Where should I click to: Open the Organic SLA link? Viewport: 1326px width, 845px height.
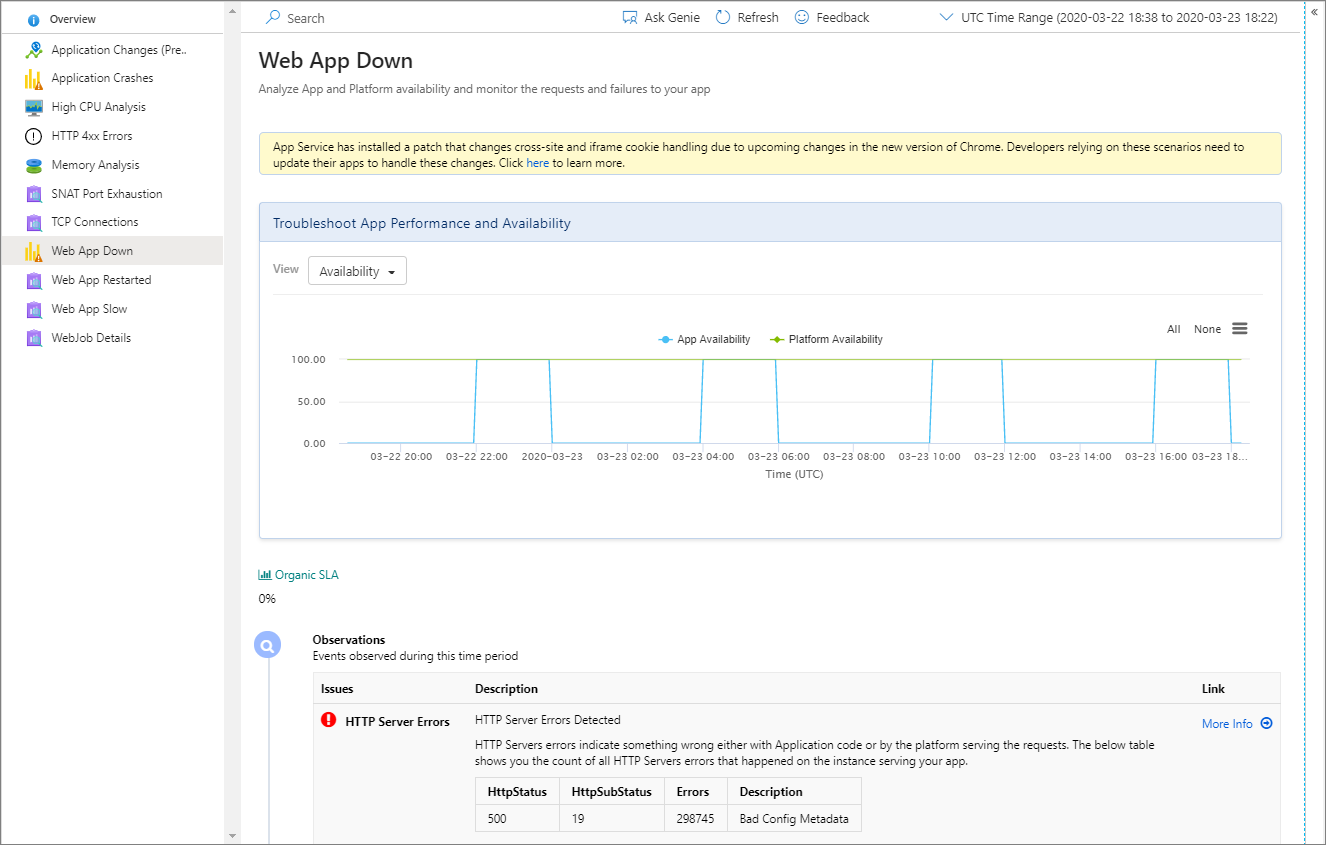[298, 574]
